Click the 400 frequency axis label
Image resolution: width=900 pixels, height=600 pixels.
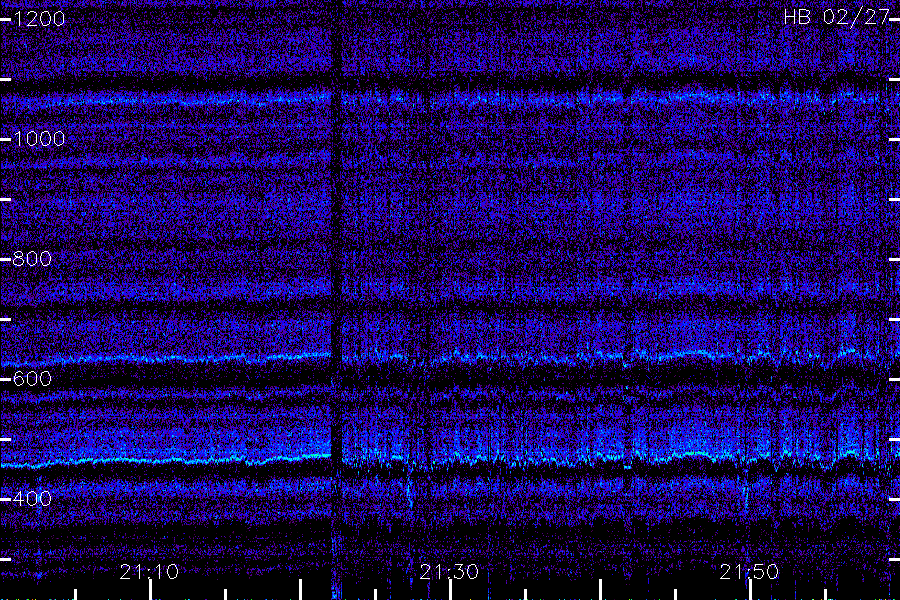tap(32, 498)
